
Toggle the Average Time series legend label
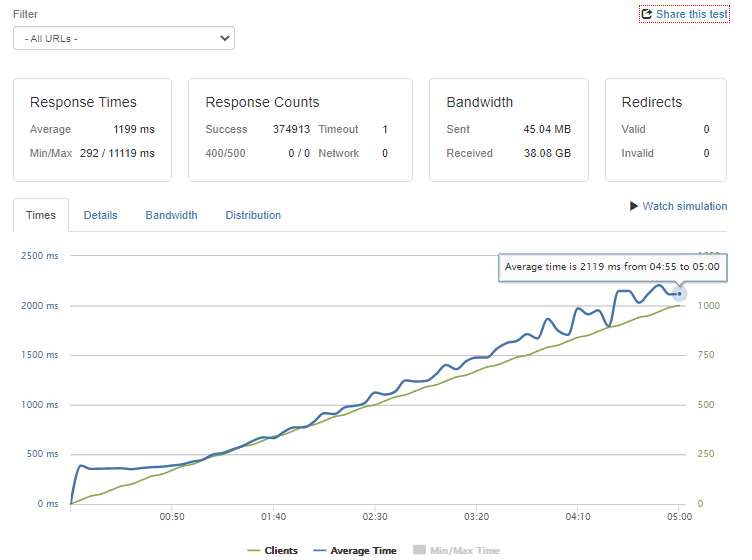362,550
